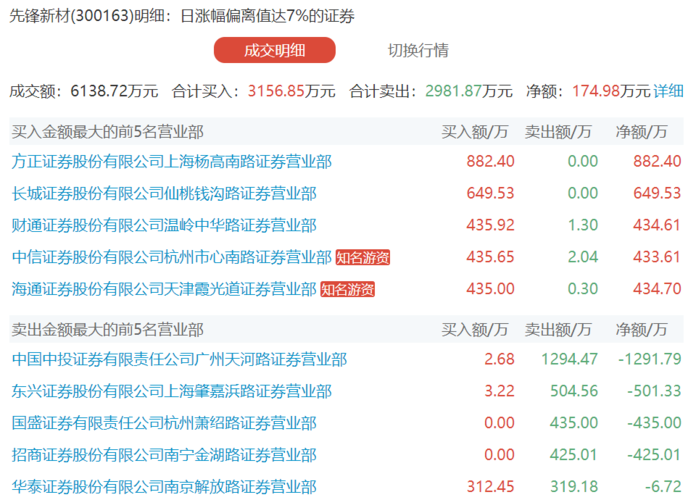Click 成交额 value 6138.72万元
The width and height of the screenshot is (688, 500).
point(114,91)
